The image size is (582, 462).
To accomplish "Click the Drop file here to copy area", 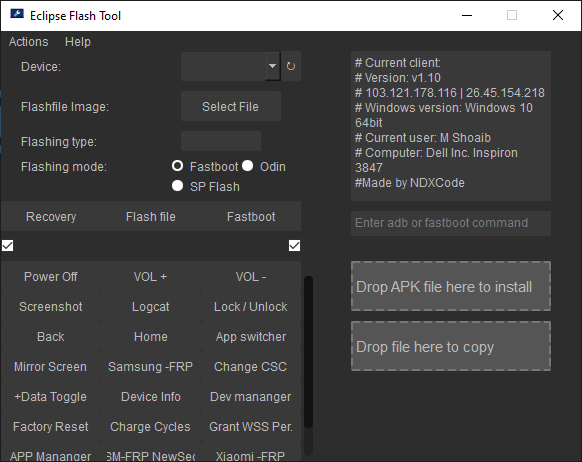I will 451,346.
